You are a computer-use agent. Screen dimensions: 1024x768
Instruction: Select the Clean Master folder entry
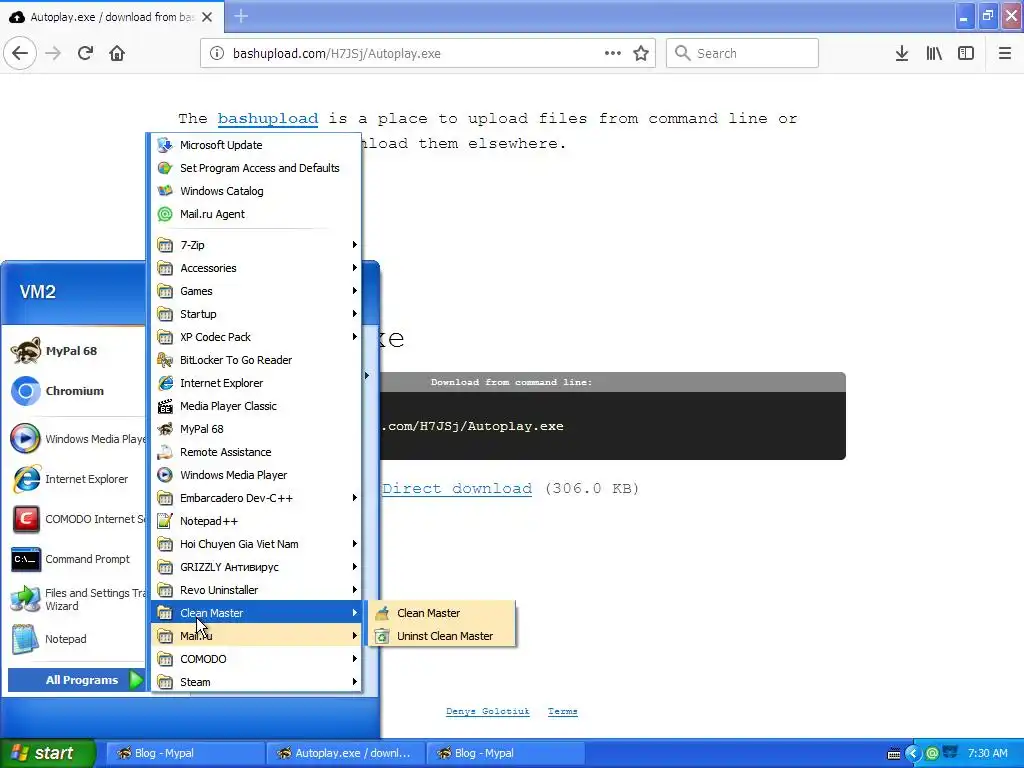pyautogui.click(x=256, y=613)
